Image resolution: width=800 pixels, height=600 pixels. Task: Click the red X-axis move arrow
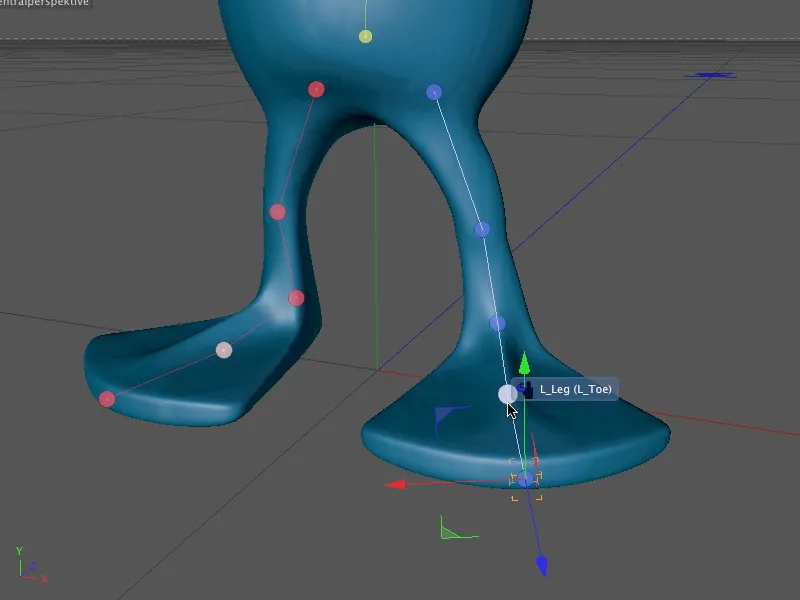398,486
